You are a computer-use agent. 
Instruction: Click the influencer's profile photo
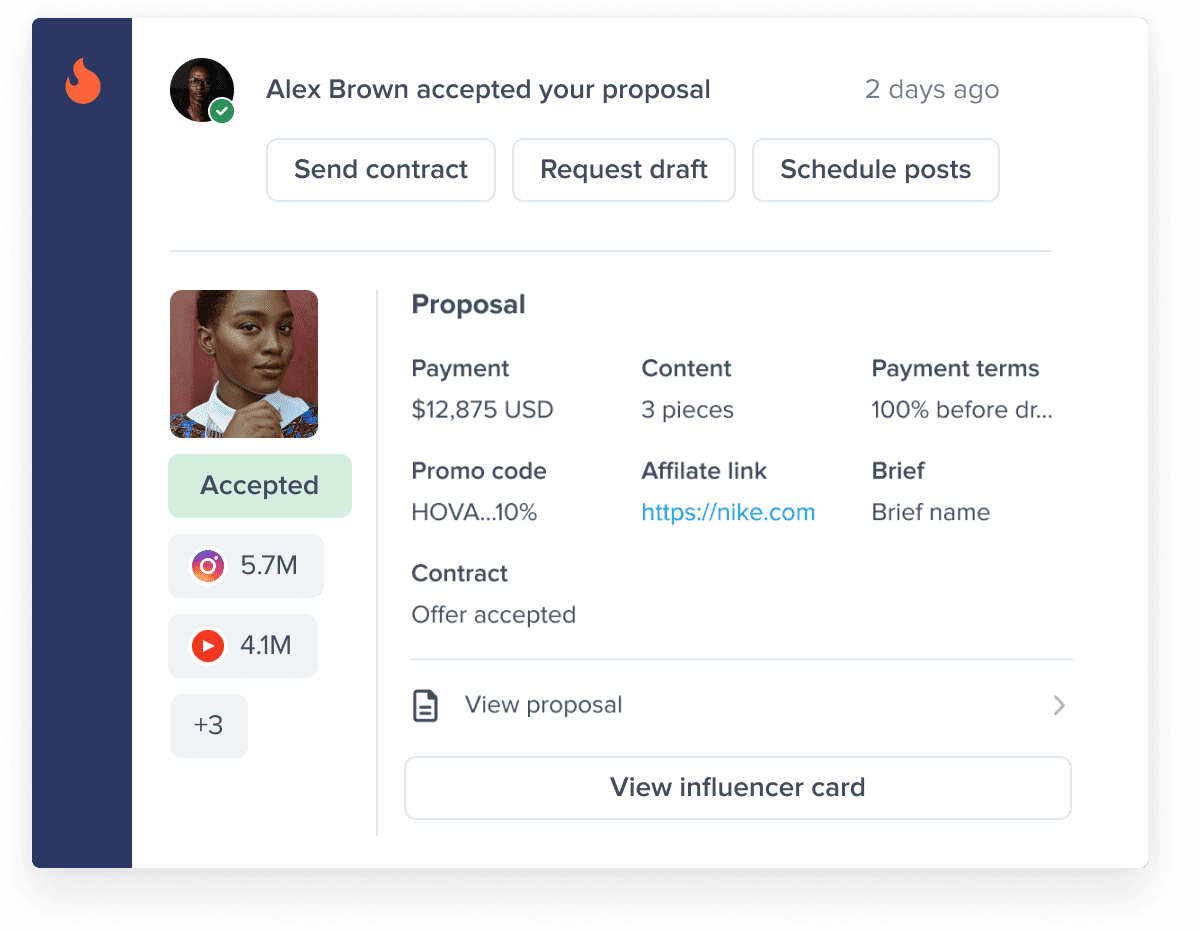click(x=243, y=363)
